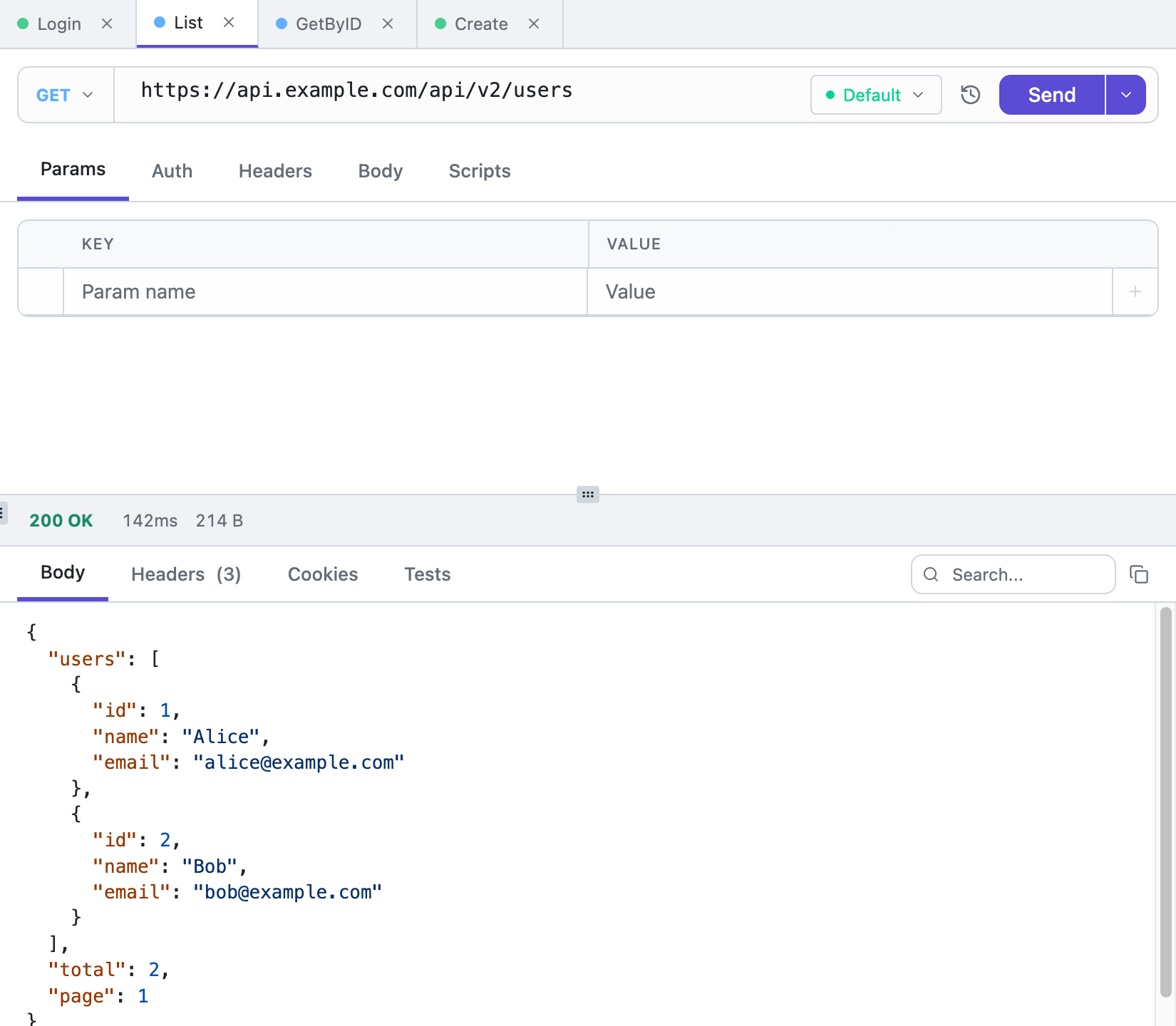Open the request Body section
Viewport: 1176px width, 1026px height.
coord(381,171)
